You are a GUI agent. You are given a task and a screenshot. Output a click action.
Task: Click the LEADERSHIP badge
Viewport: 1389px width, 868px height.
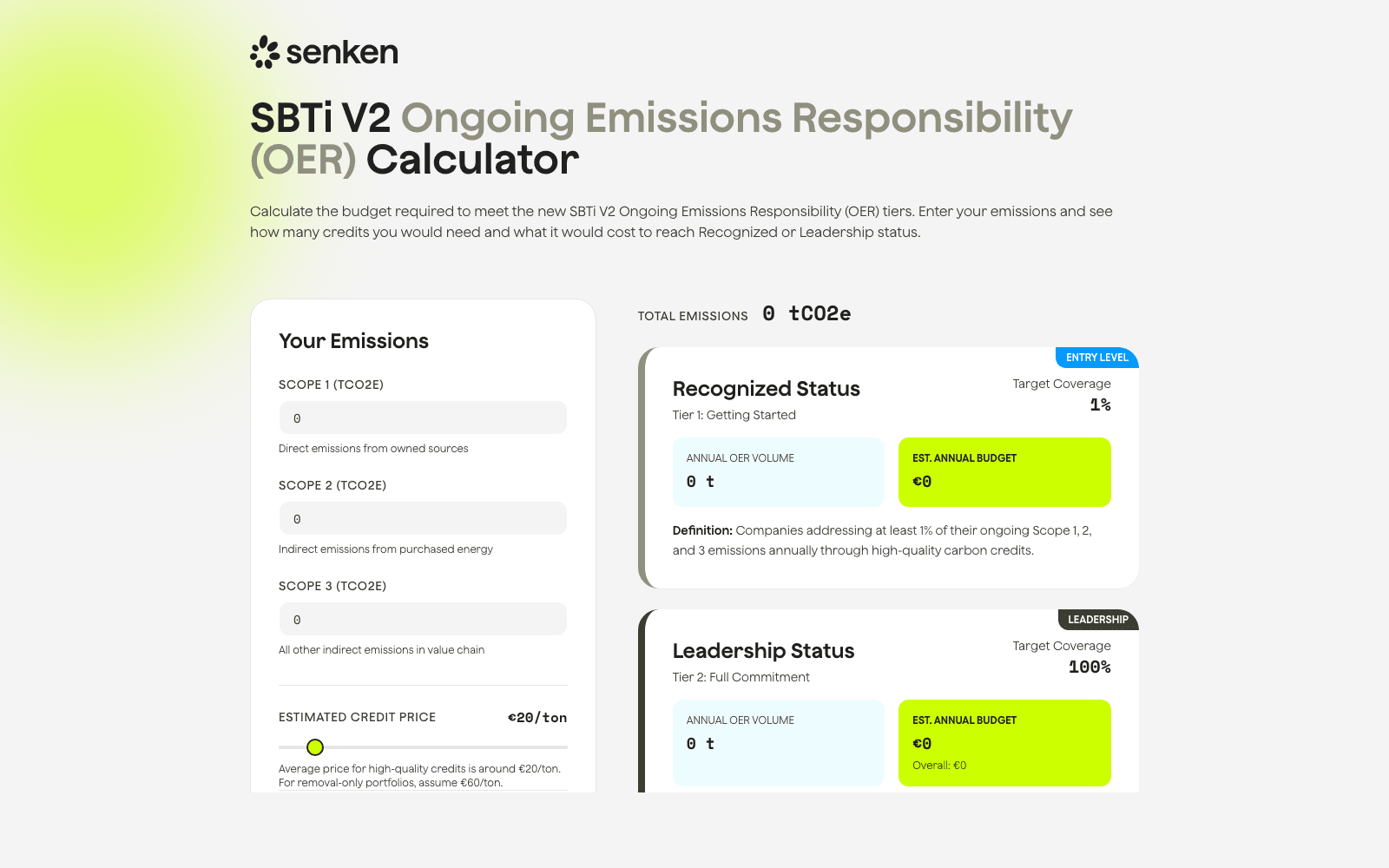[1098, 620]
